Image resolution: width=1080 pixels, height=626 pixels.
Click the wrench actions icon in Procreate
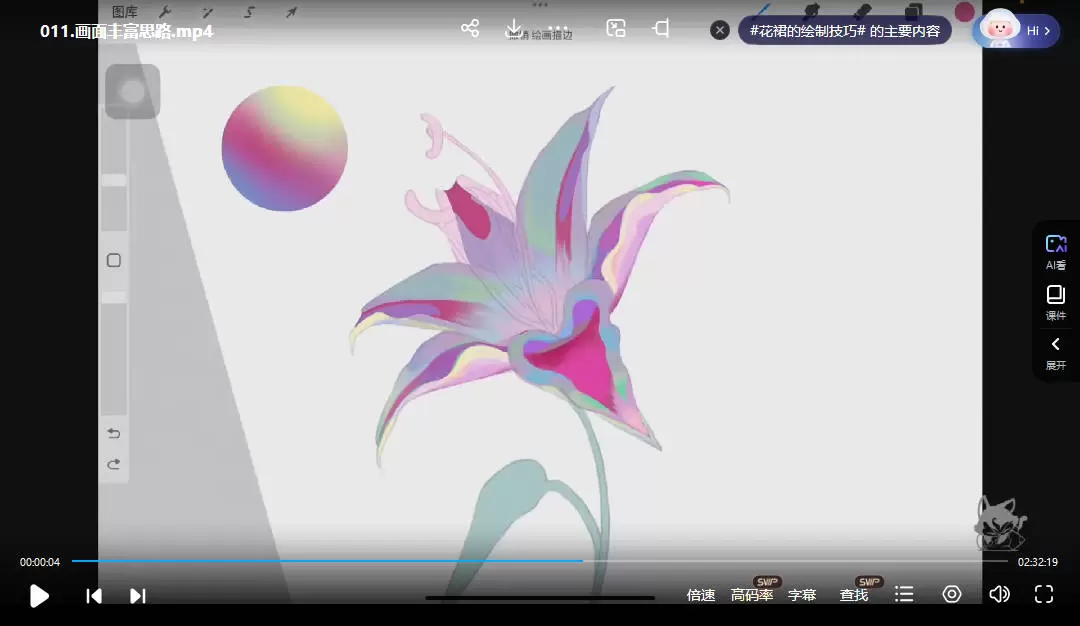pos(165,12)
